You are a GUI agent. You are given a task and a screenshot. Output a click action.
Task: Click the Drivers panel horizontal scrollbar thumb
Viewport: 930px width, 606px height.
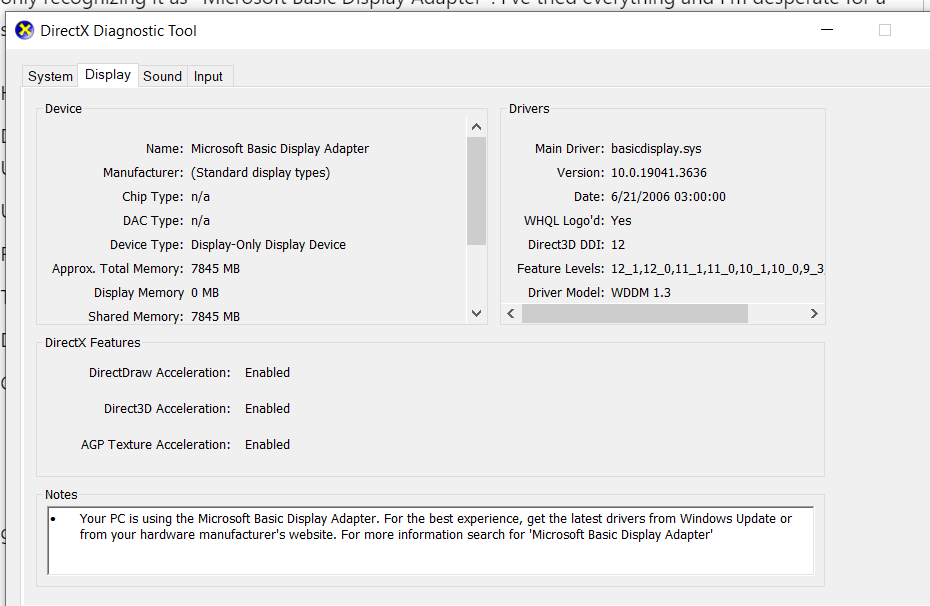(635, 314)
